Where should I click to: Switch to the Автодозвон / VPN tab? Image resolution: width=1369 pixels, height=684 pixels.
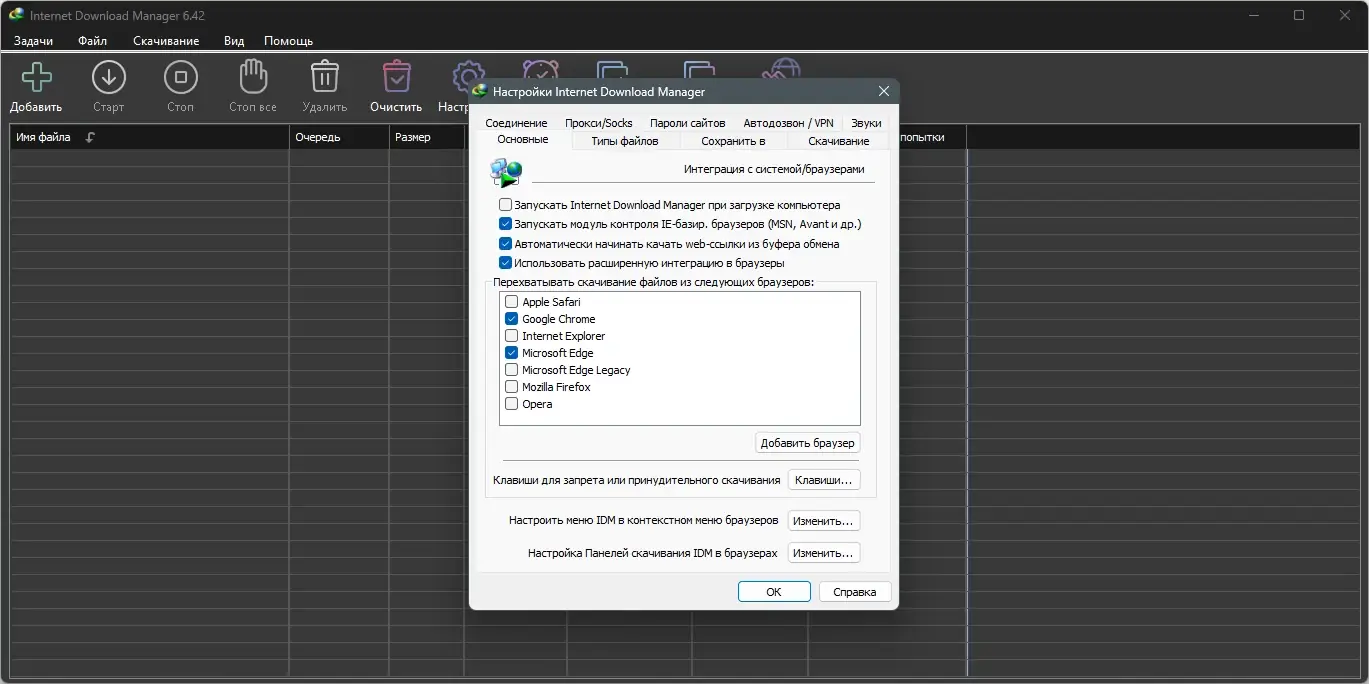pos(788,123)
